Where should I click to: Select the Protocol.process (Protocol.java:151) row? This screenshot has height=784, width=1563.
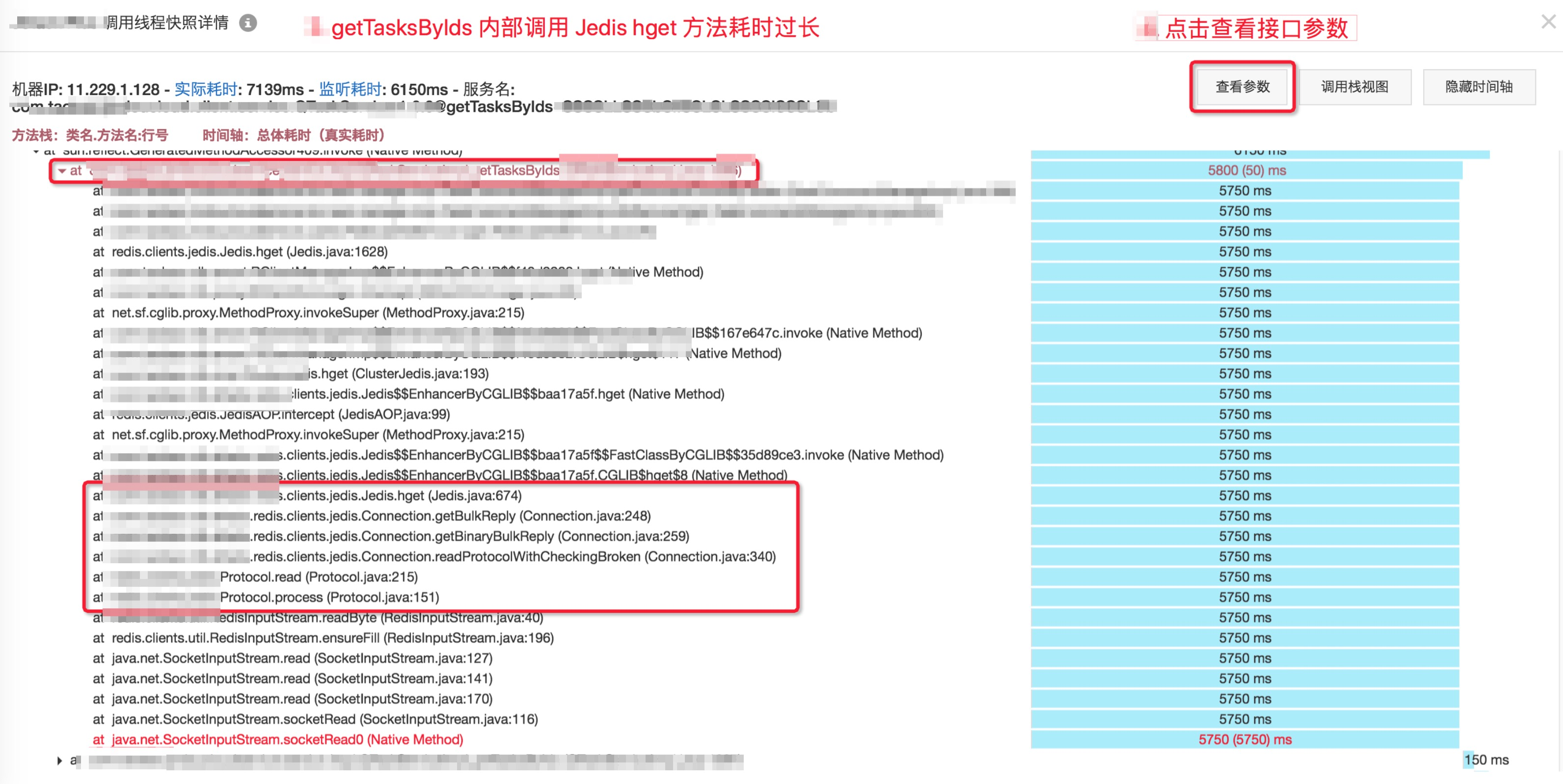click(266, 597)
